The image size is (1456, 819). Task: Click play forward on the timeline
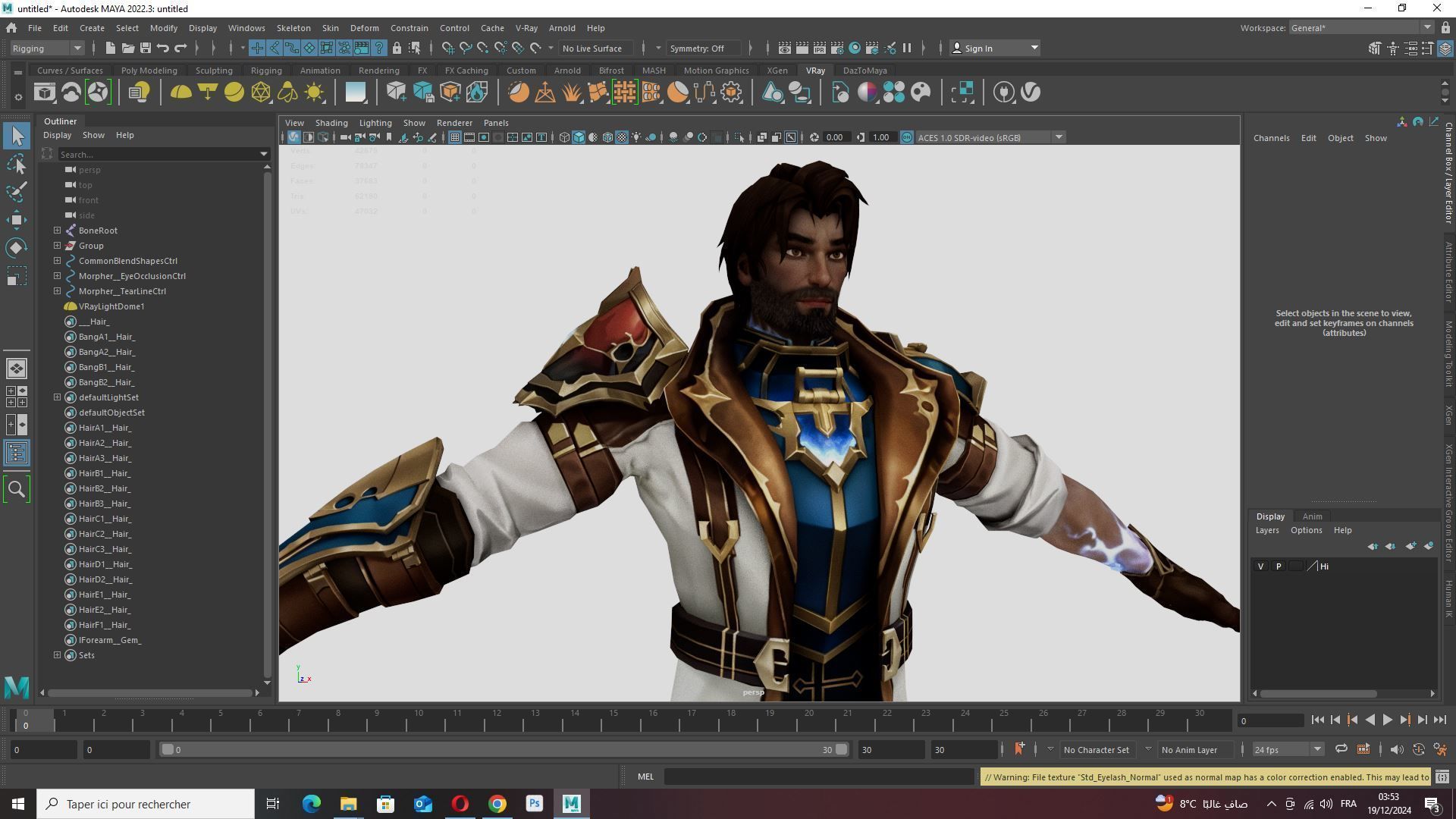1387,720
